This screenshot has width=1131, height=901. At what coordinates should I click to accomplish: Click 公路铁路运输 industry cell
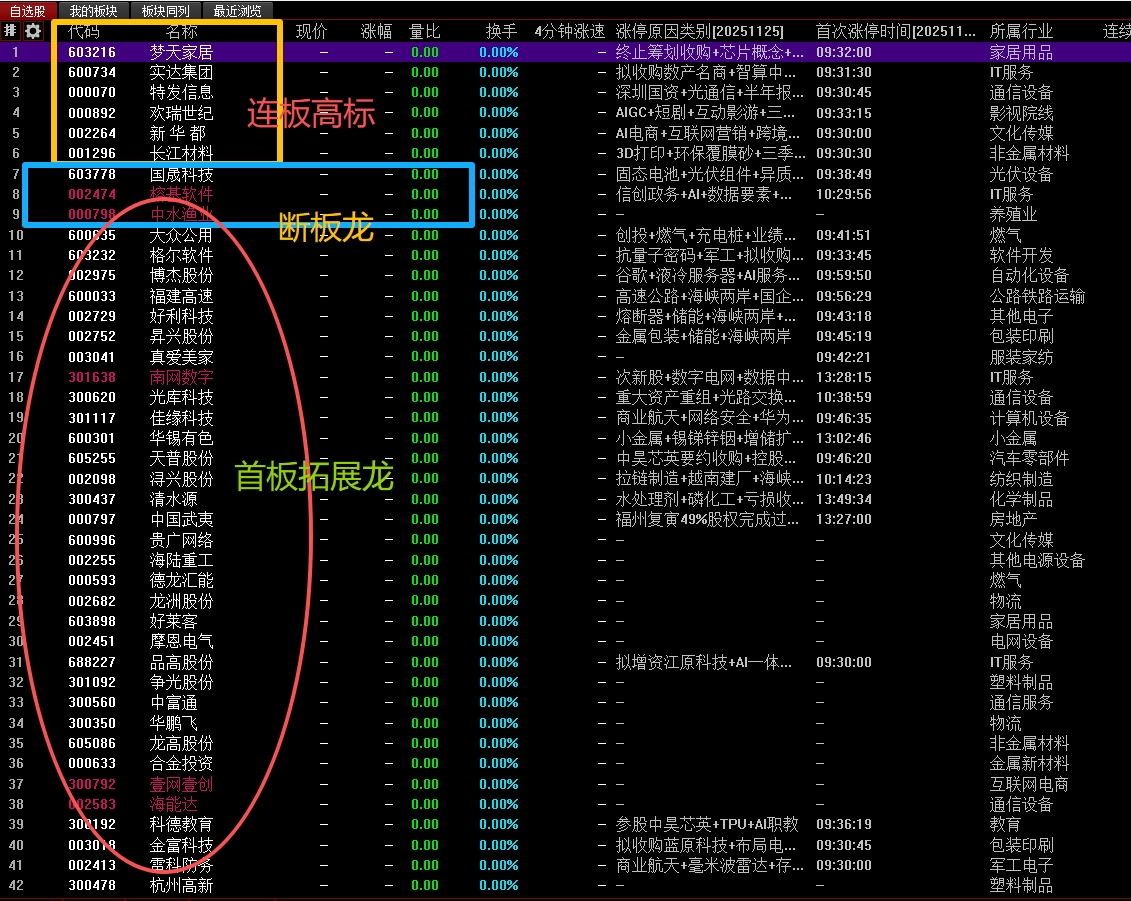[x=1037, y=296]
